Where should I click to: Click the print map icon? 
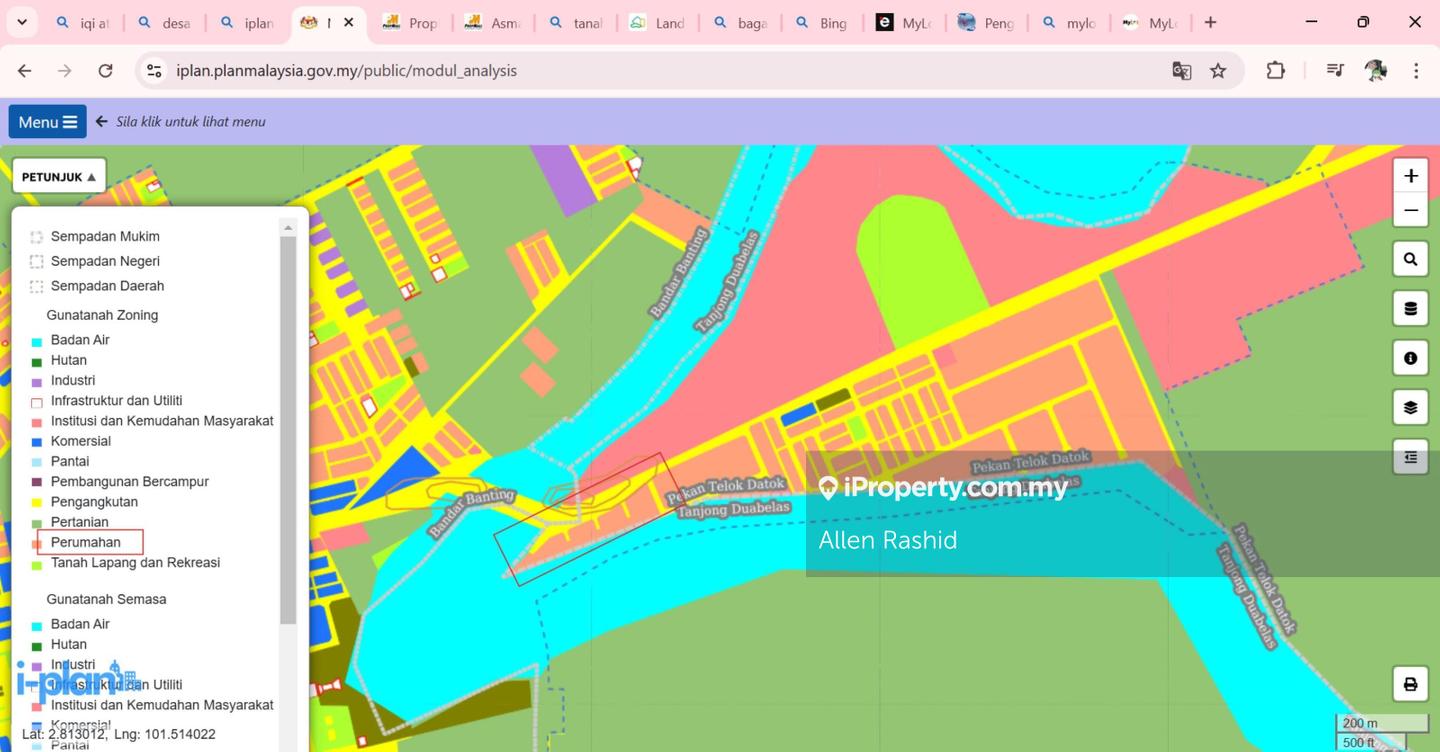(1410, 685)
